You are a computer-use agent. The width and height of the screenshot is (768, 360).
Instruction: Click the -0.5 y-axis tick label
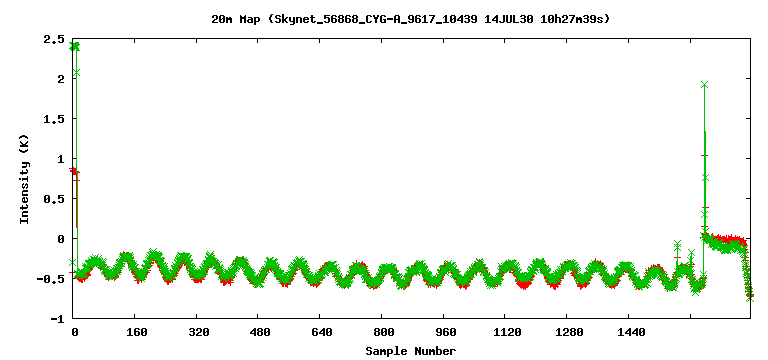click(x=52, y=279)
